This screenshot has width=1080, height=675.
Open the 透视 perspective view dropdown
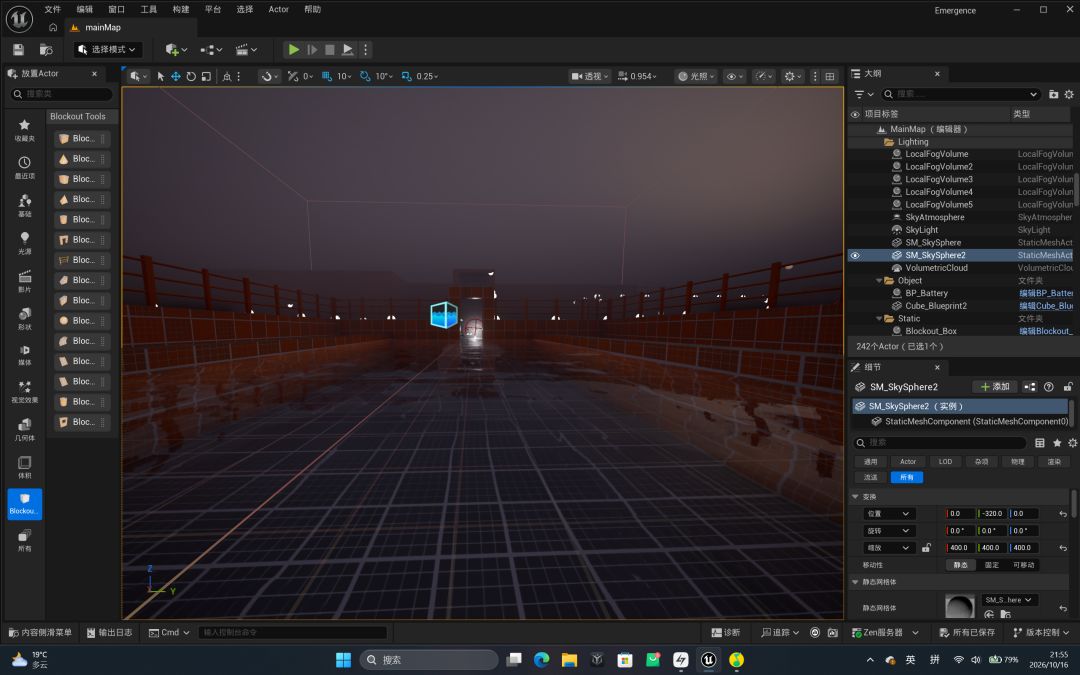(x=590, y=76)
